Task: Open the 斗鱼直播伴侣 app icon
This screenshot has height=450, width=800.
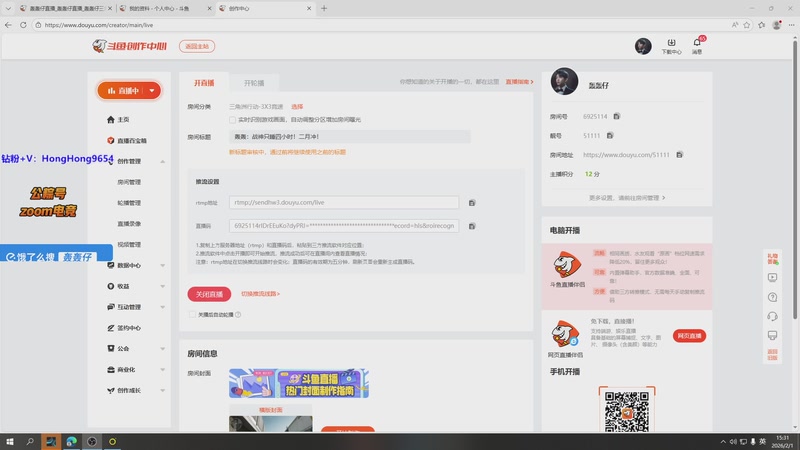Action: (x=569, y=264)
